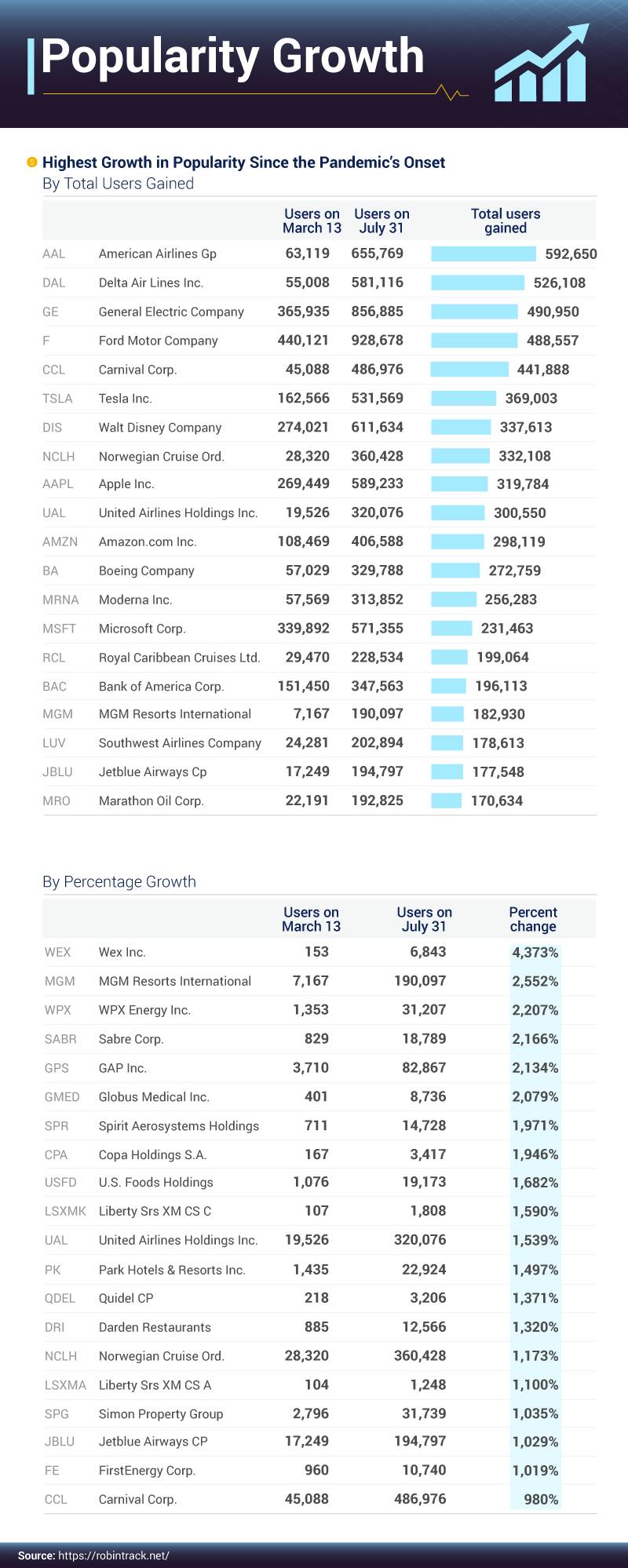Click the Delta Air Lines users gained bar
This screenshot has width=628, height=1568.
477,283
